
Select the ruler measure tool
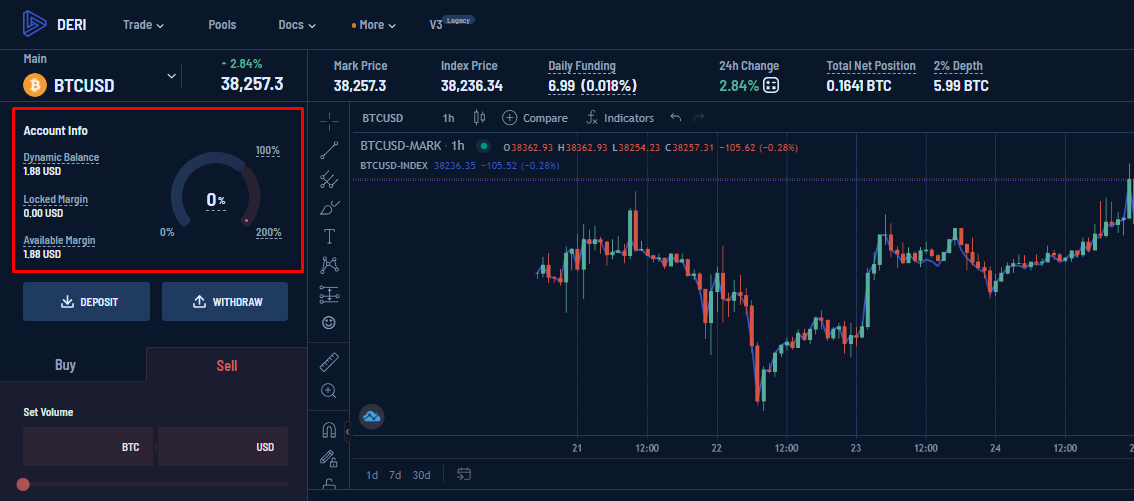pos(329,361)
